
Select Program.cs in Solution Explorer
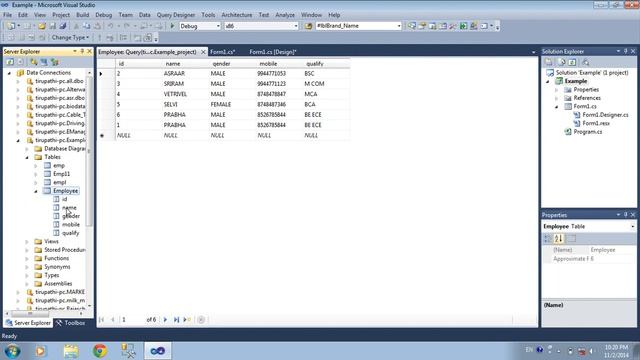point(587,132)
